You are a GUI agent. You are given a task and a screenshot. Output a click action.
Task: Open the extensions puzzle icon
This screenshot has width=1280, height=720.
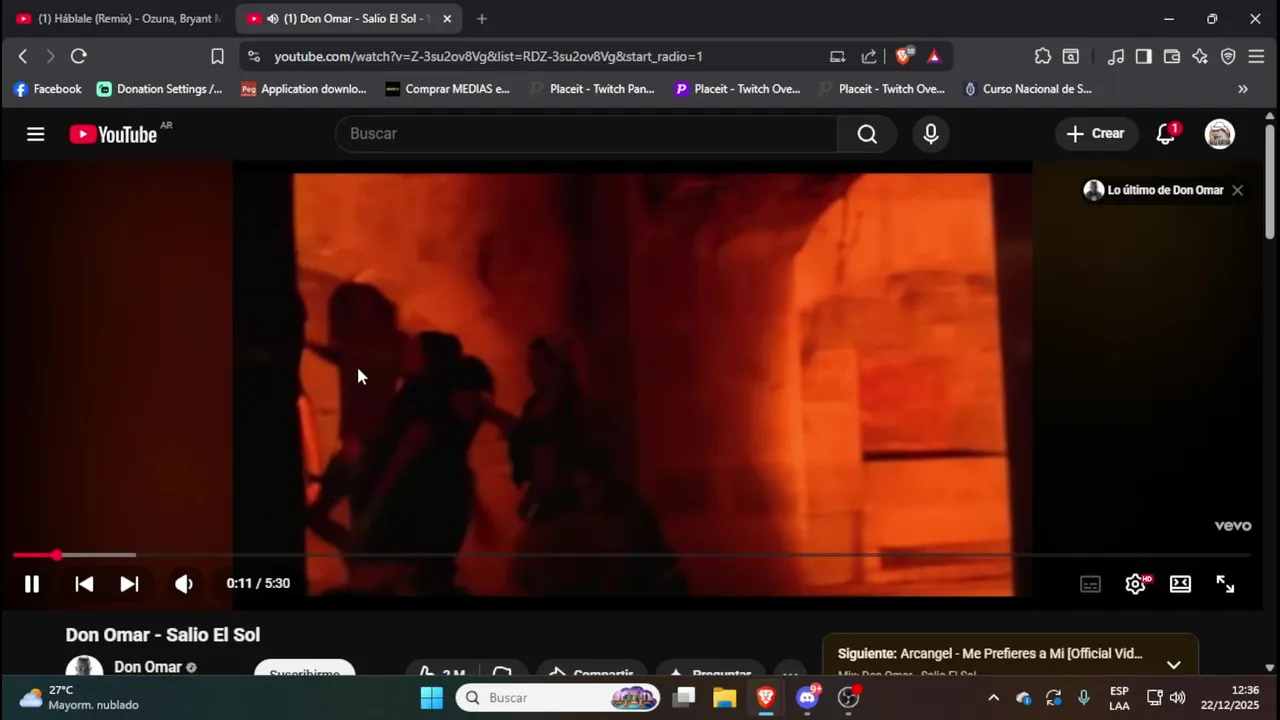click(x=1043, y=57)
